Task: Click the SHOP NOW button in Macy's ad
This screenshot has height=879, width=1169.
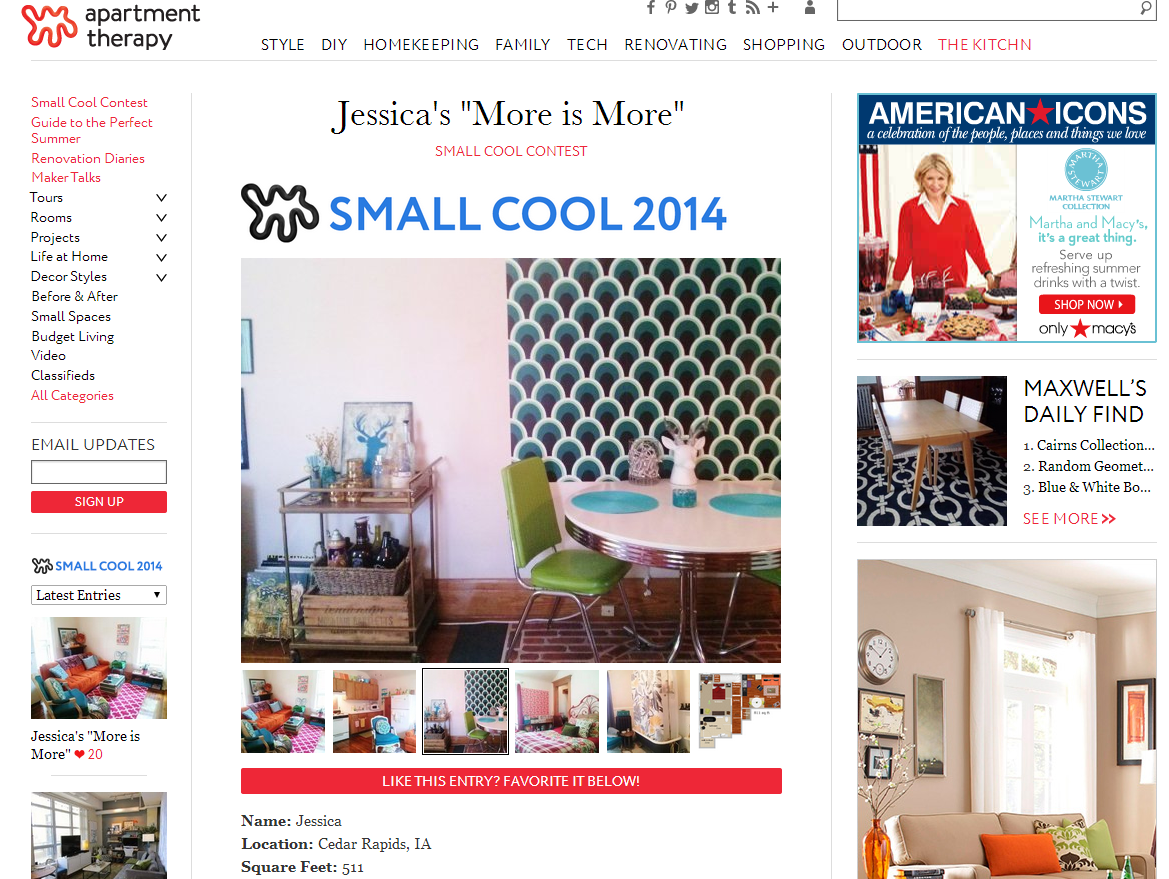Action: 1087,304
